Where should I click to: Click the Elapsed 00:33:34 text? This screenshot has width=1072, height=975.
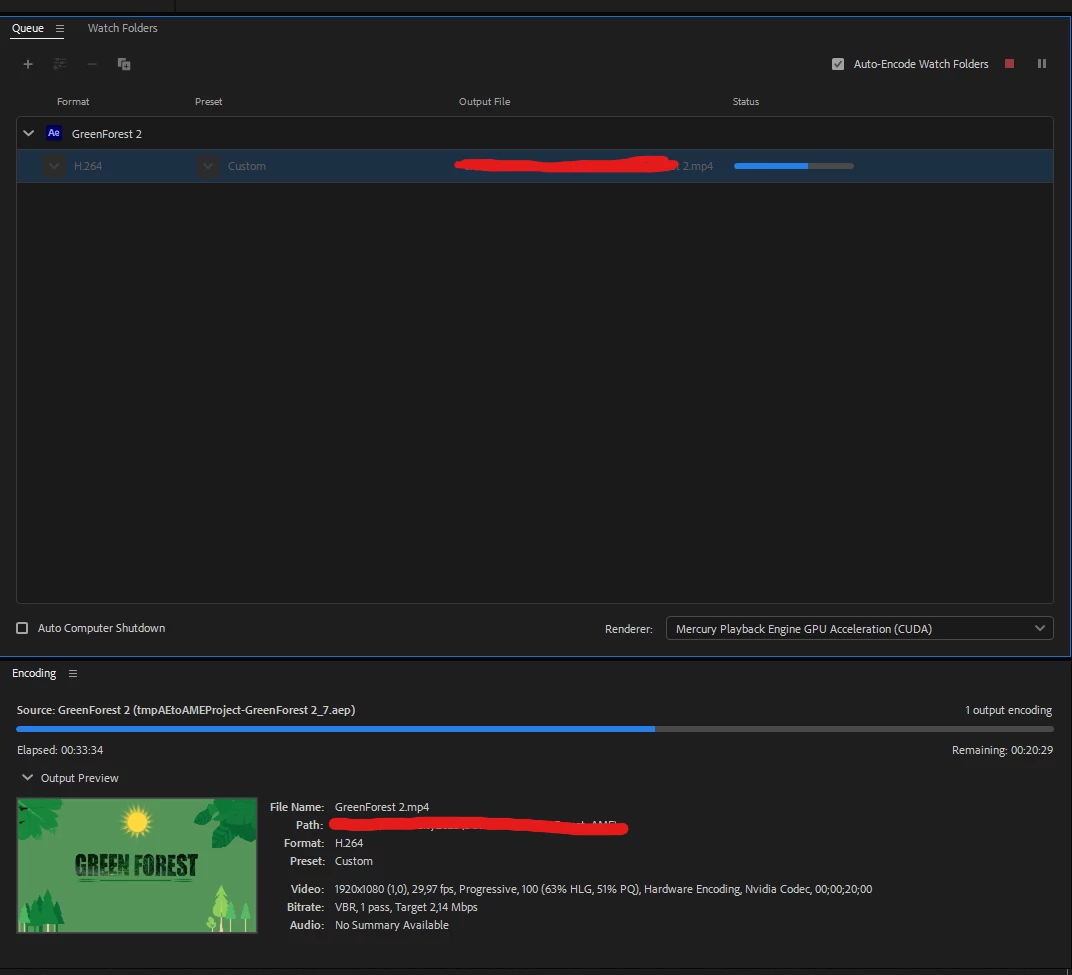pyautogui.click(x=60, y=750)
